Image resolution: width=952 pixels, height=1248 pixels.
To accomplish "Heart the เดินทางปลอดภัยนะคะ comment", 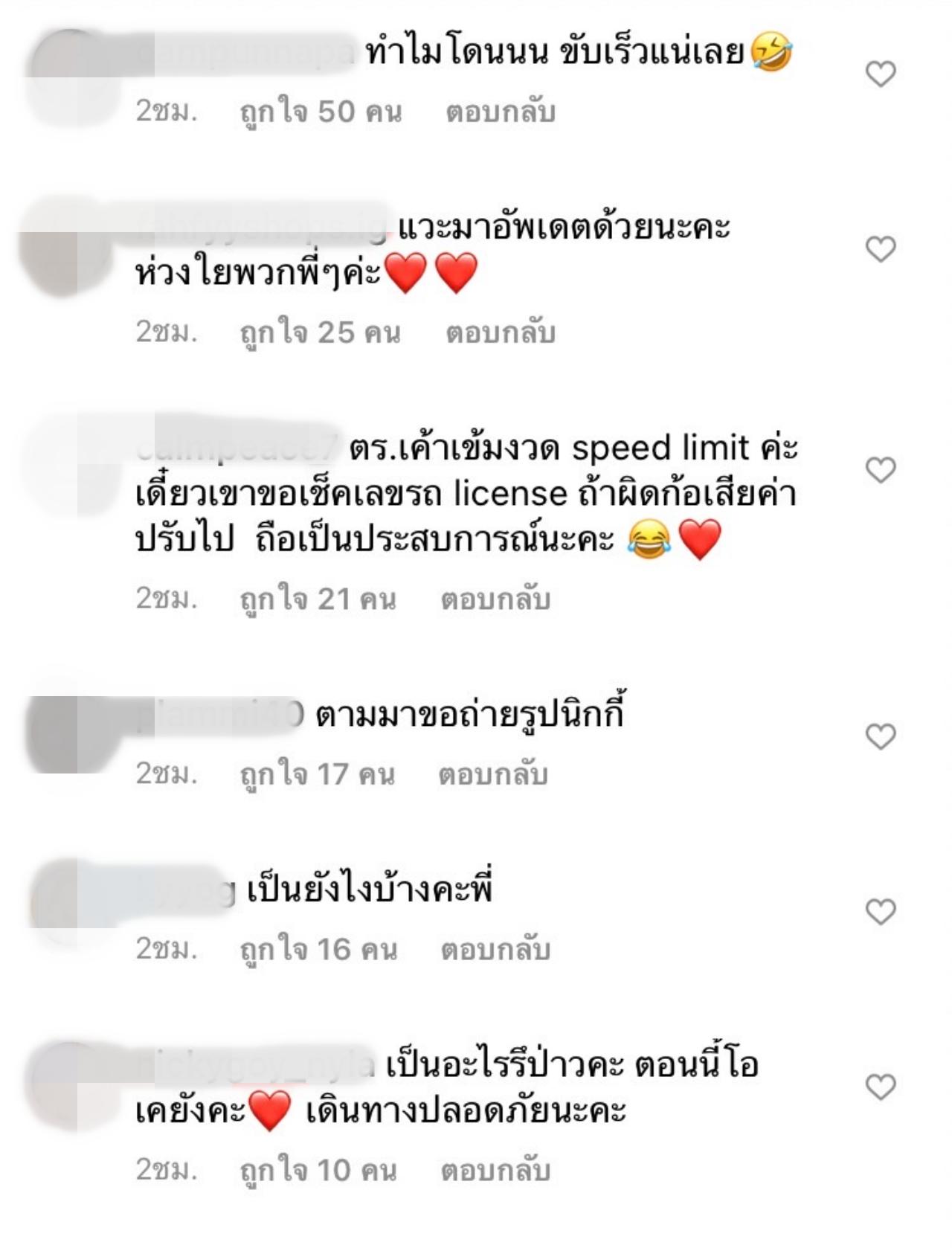I will (x=881, y=1087).
